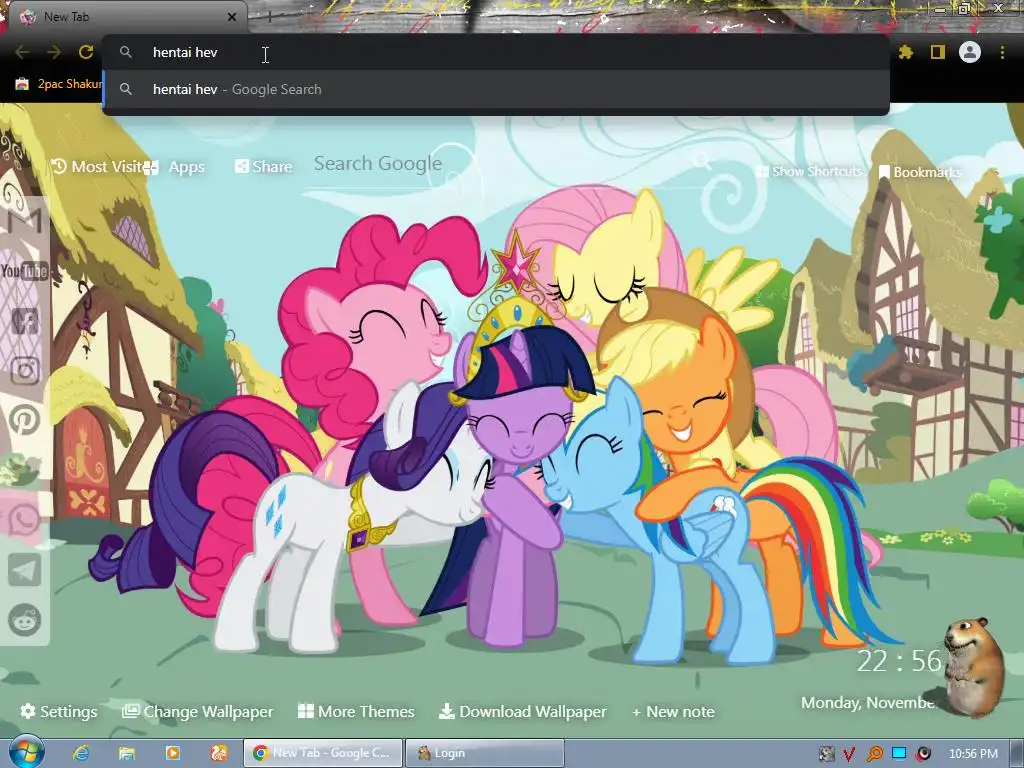Click the magnifier icon in Search Google box
Image resolution: width=1024 pixels, height=768 pixels.
pos(702,161)
